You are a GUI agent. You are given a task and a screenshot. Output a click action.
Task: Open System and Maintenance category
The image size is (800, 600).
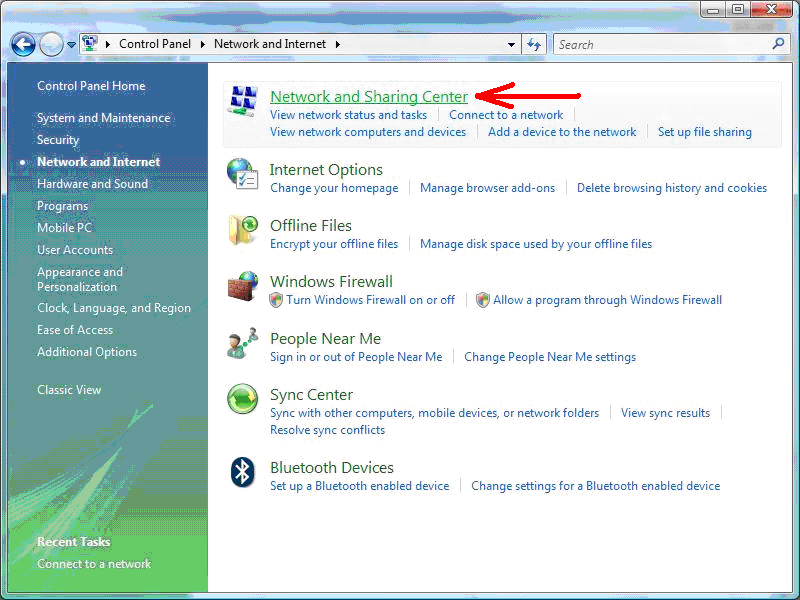104,118
